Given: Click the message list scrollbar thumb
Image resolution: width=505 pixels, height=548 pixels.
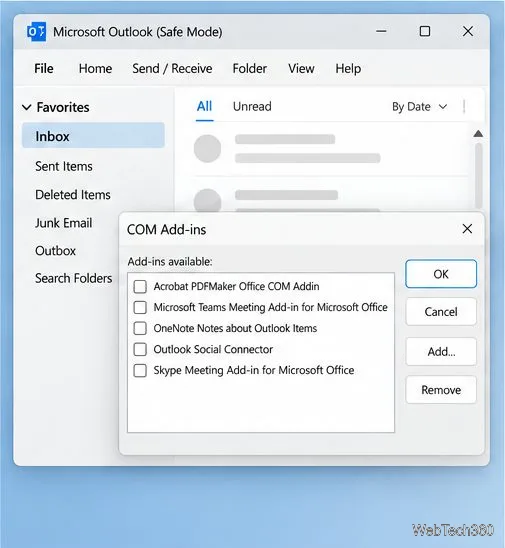Looking at the screenshot, I should tap(478, 176).
